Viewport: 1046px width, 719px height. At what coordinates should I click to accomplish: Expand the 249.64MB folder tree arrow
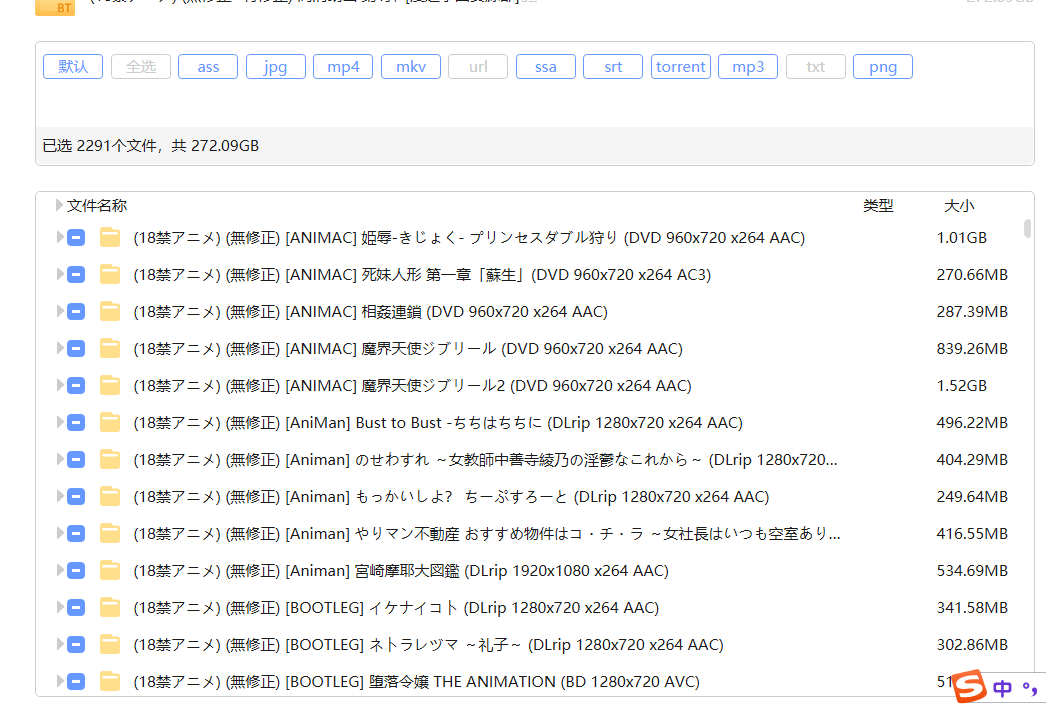point(60,497)
